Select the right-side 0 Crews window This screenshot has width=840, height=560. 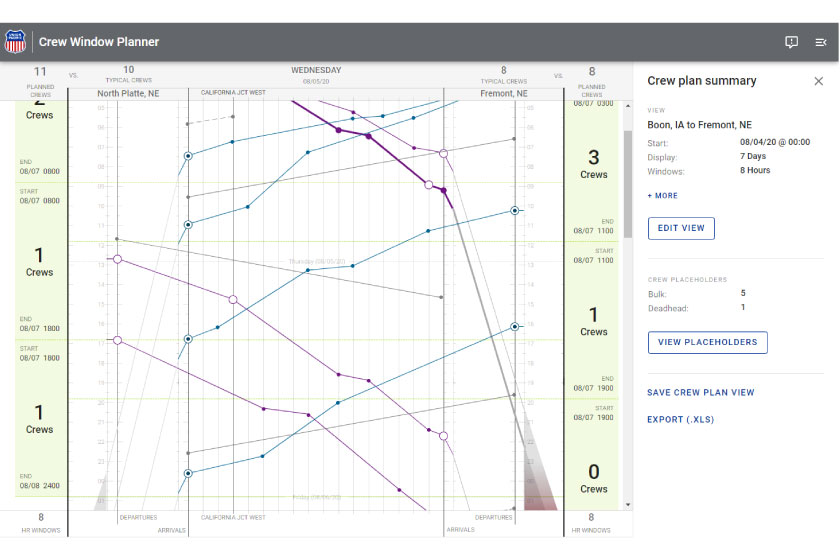(x=593, y=478)
